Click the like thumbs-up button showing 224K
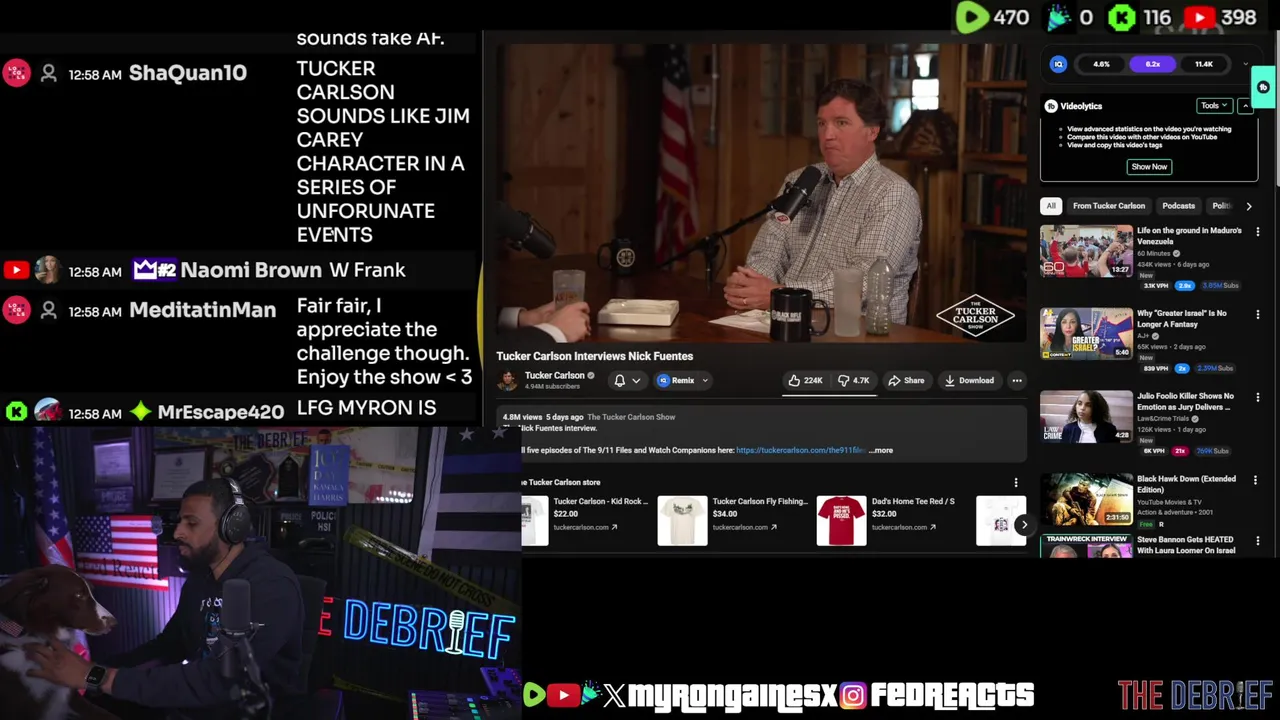The width and height of the screenshot is (1280, 720). [x=805, y=380]
